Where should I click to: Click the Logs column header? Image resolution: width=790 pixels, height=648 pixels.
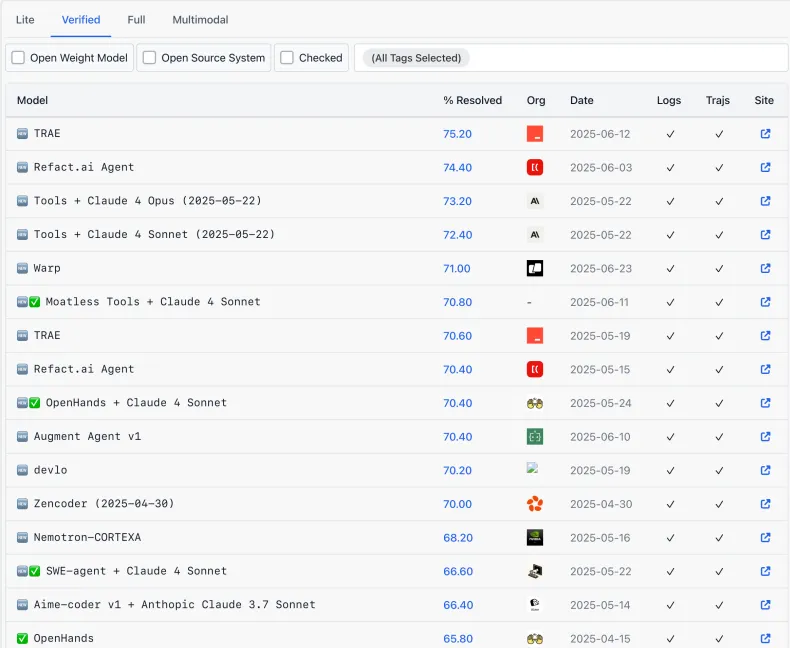click(x=669, y=100)
